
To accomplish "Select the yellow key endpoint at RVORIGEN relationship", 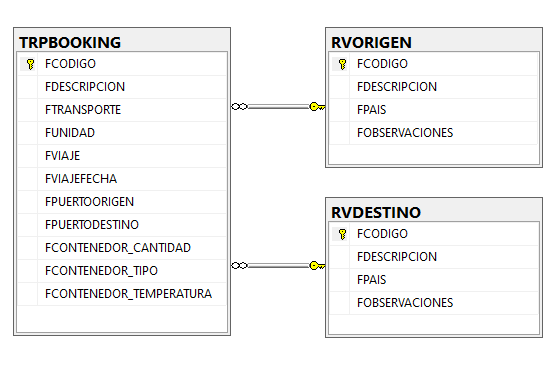I will tap(317, 107).
